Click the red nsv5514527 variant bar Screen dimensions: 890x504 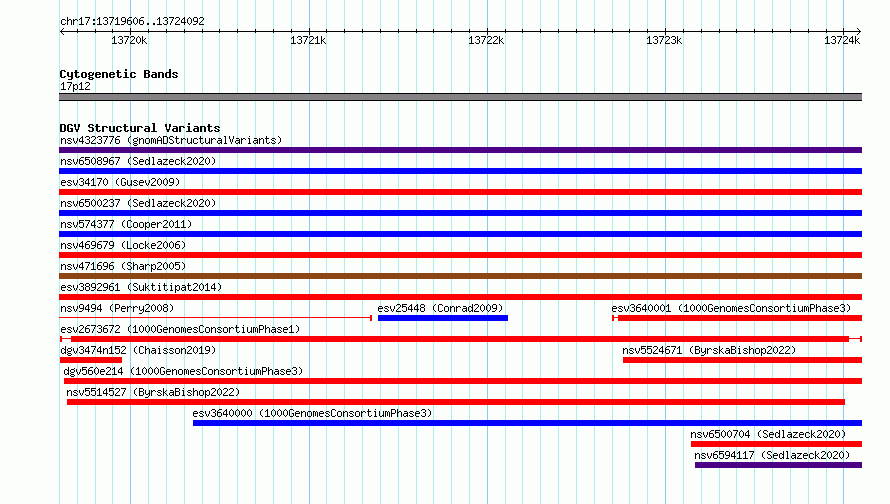(x=456, y=402)
